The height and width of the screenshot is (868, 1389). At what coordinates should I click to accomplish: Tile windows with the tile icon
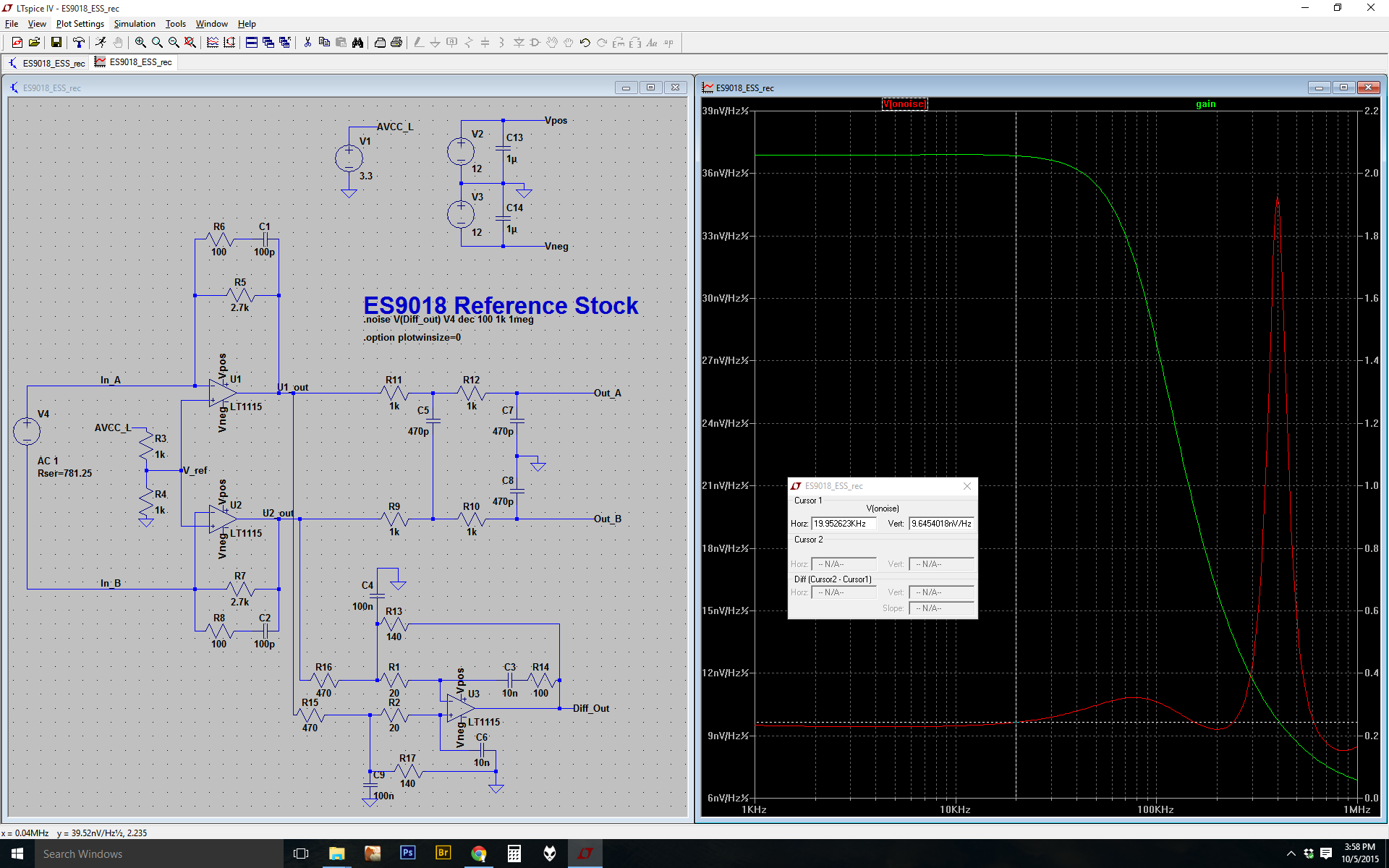252,43
